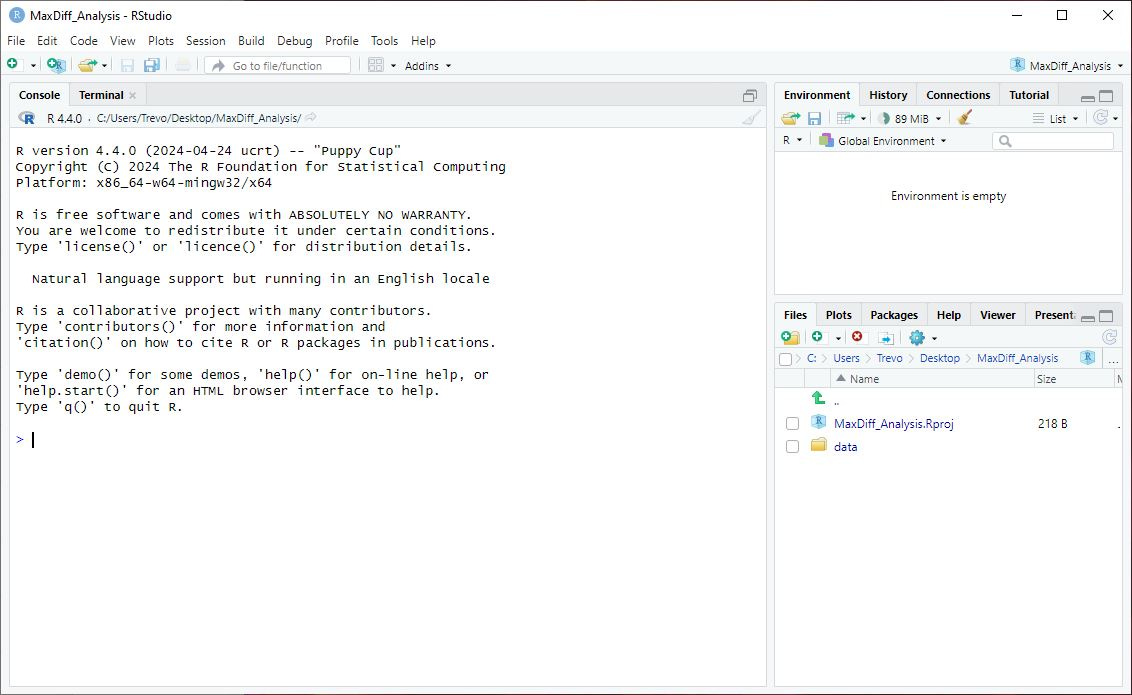Open the File menu
This screenshot has height=695, width=1132.
16,41
